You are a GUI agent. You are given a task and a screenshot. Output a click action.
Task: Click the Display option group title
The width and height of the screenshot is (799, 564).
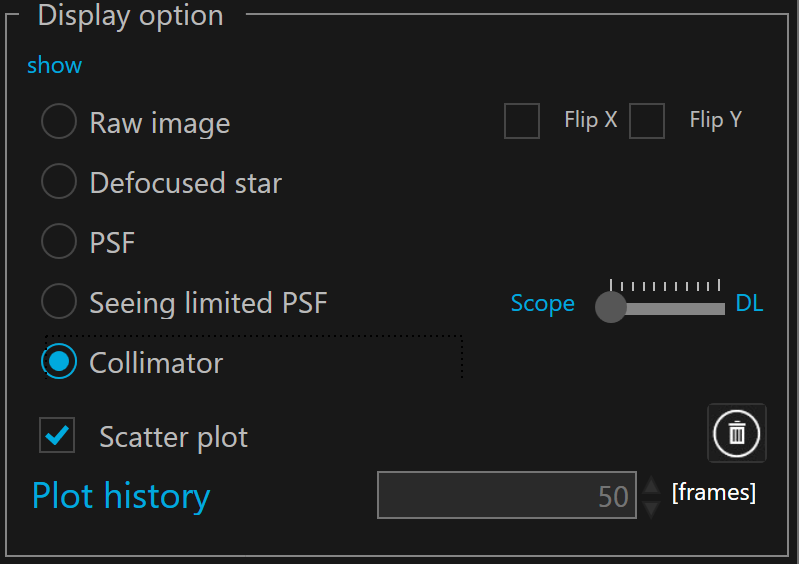(x=130, y=16)
